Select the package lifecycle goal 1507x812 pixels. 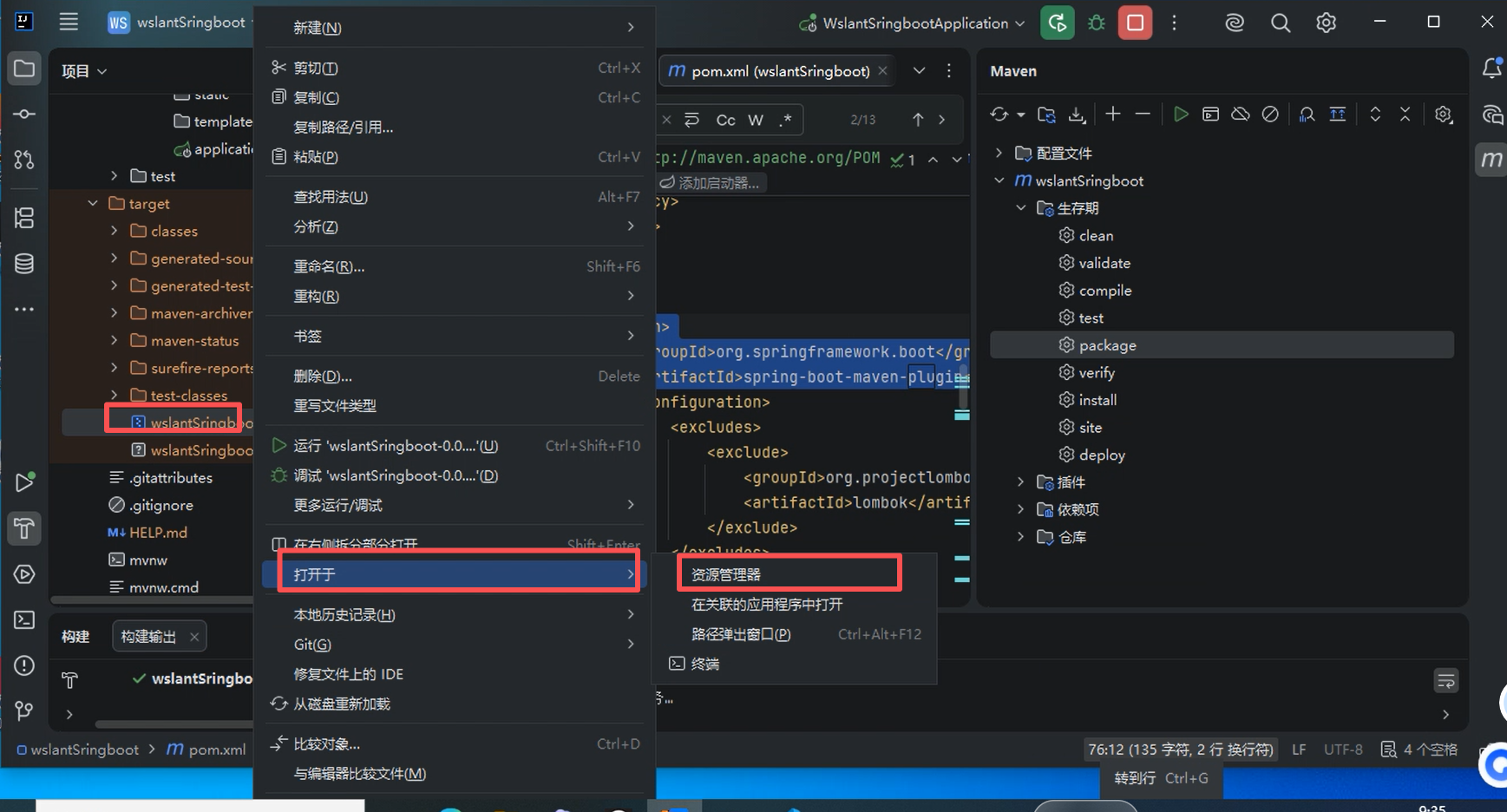(1222, 345)
